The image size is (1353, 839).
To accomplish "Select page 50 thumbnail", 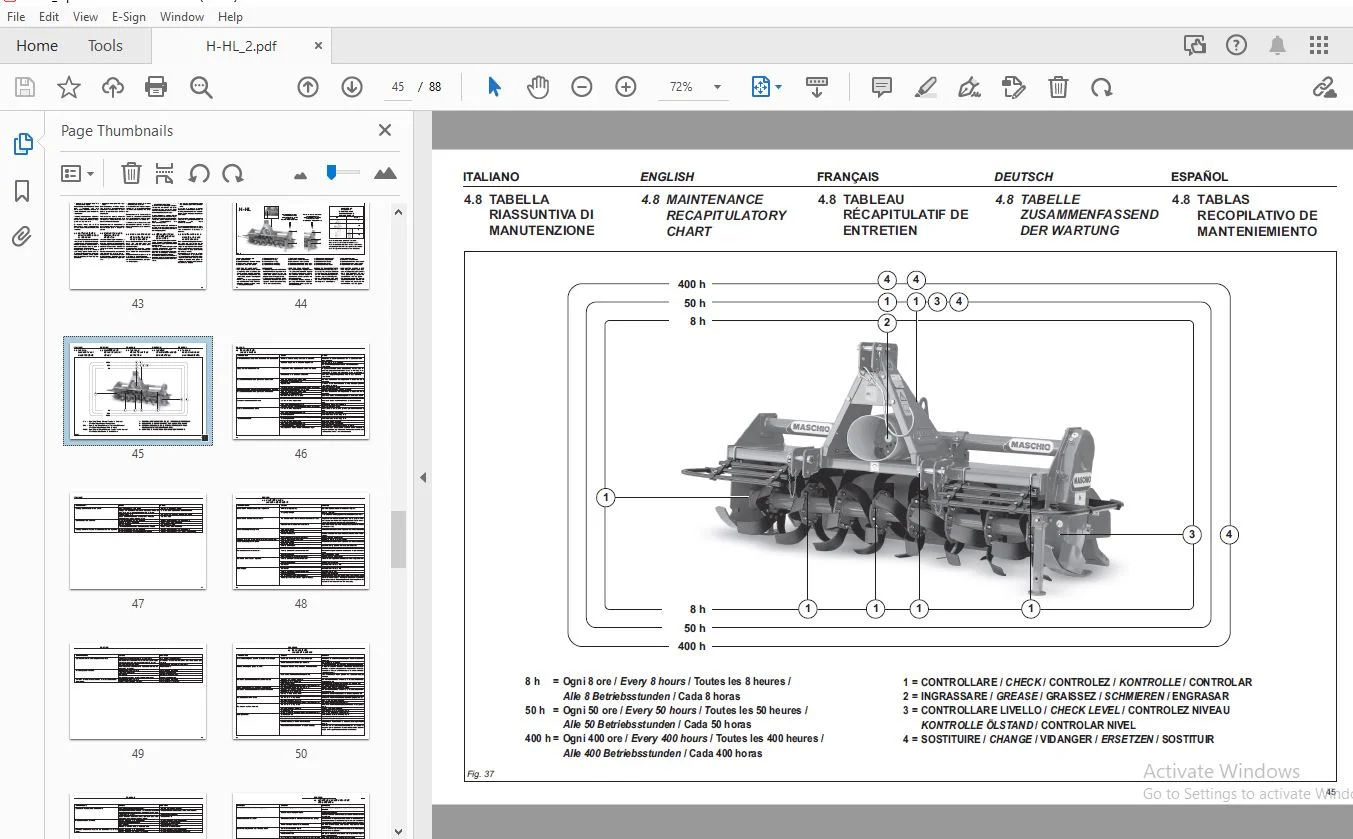I will (301, 692).
